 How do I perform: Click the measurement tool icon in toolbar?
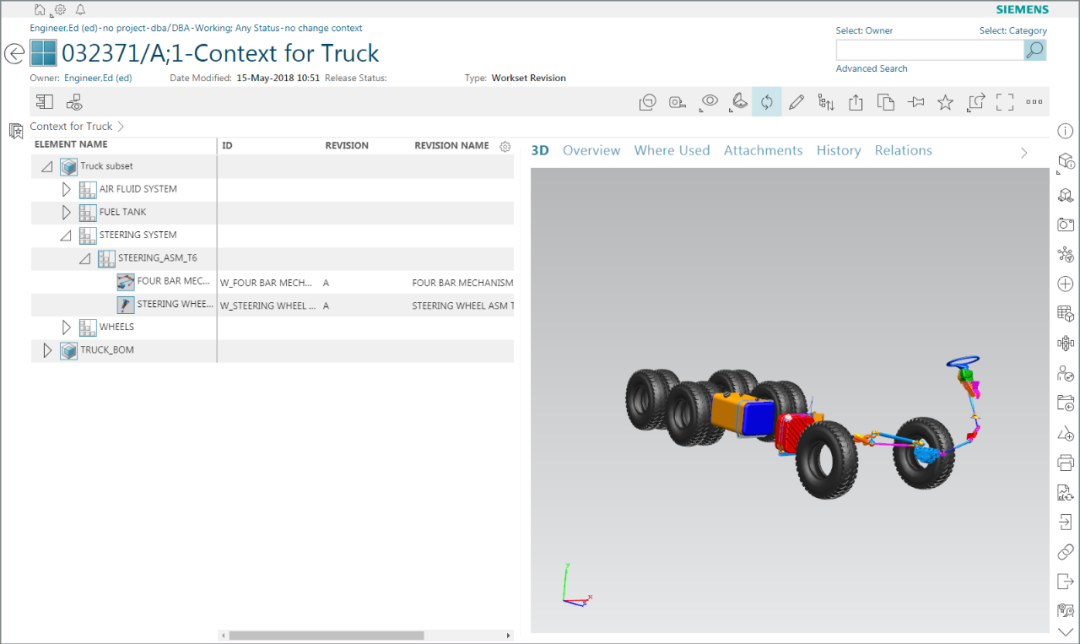tap(678, 102)
